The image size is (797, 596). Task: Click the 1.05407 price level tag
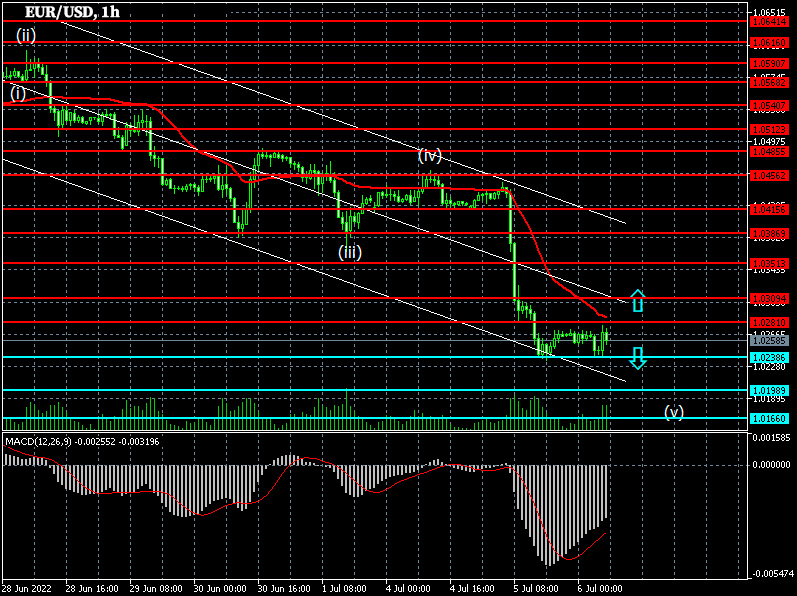770,106
